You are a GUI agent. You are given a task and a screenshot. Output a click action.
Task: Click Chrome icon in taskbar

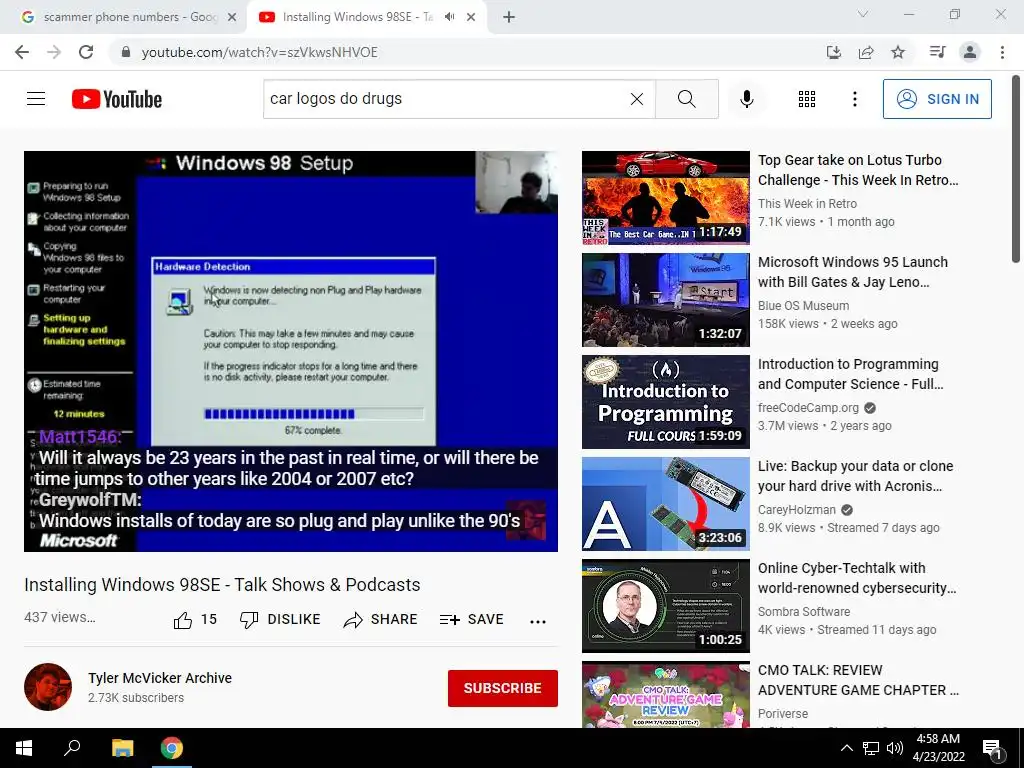click(172, 748)
